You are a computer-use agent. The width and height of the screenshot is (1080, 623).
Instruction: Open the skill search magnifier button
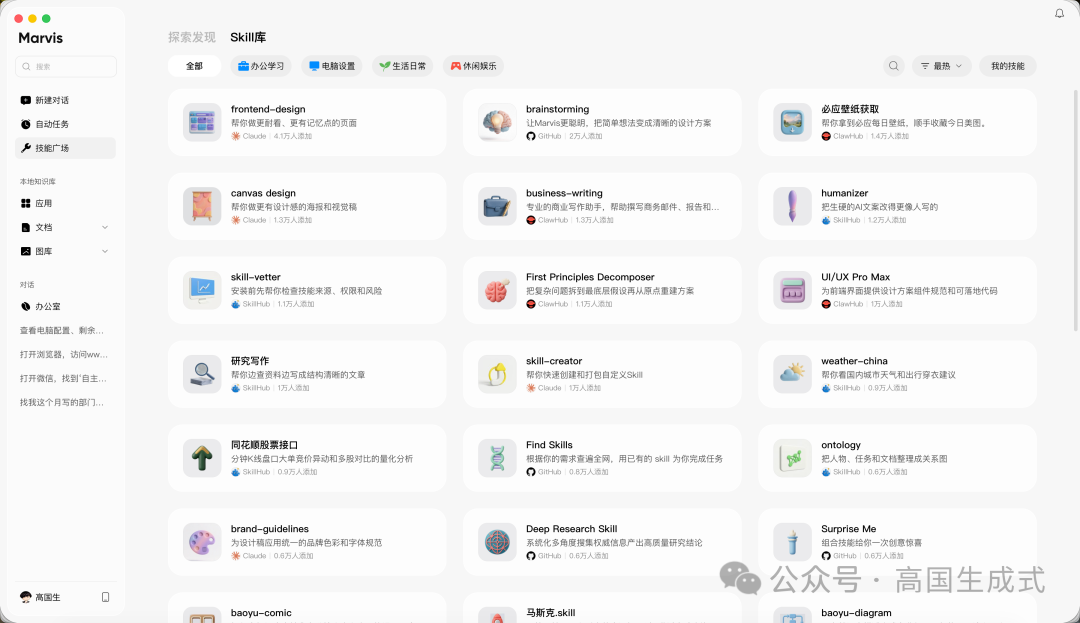point(893,66)
